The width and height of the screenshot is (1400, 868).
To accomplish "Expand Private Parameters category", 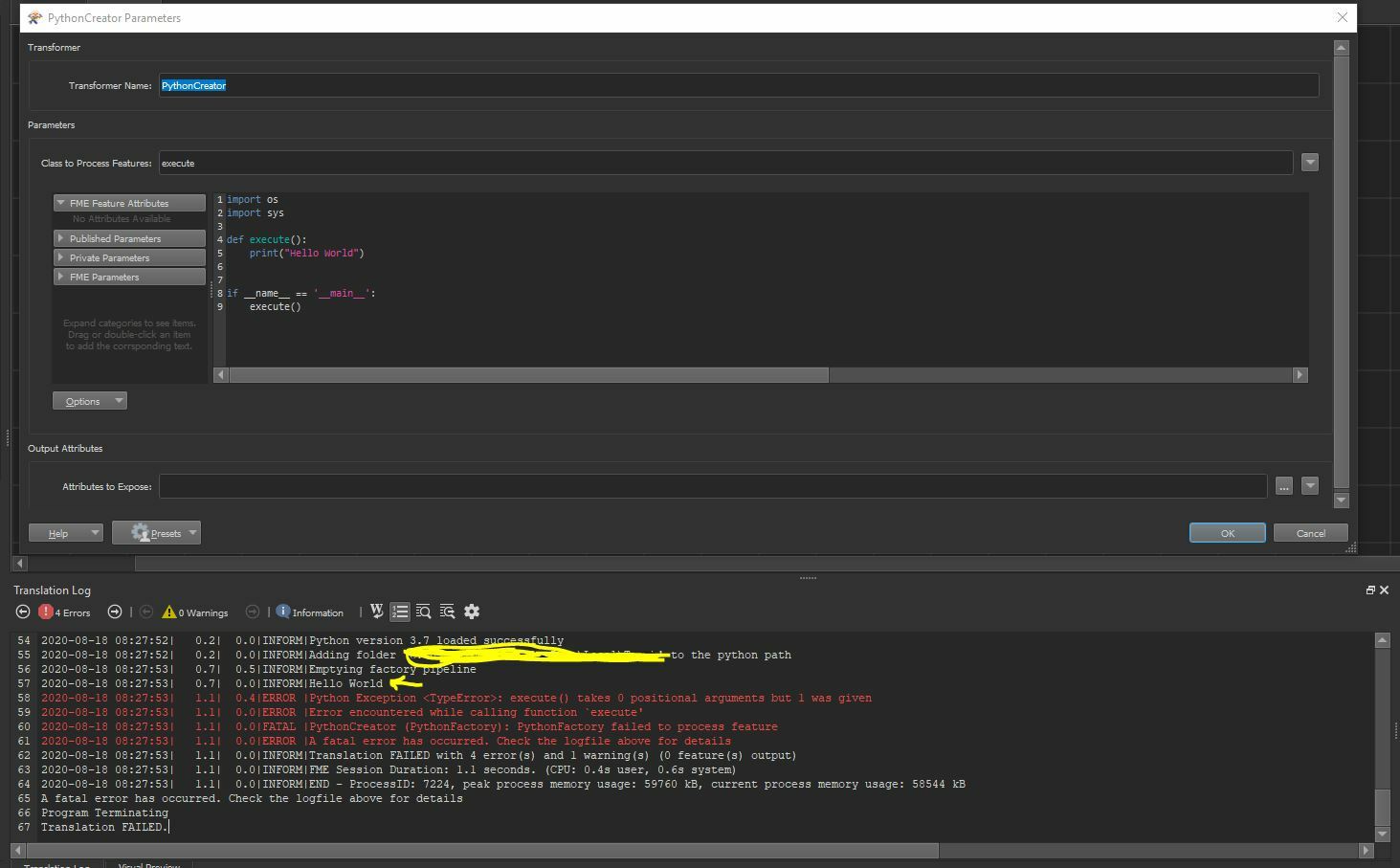I will tap(129, 257).
